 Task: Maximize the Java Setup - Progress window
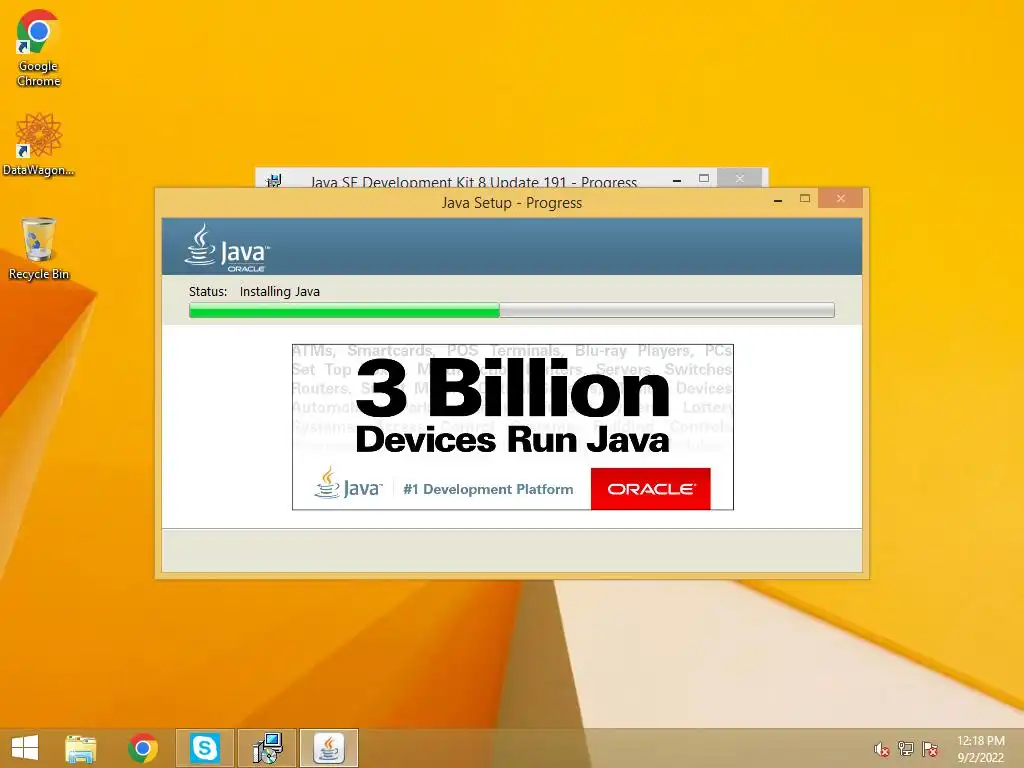tap(805, 199)
